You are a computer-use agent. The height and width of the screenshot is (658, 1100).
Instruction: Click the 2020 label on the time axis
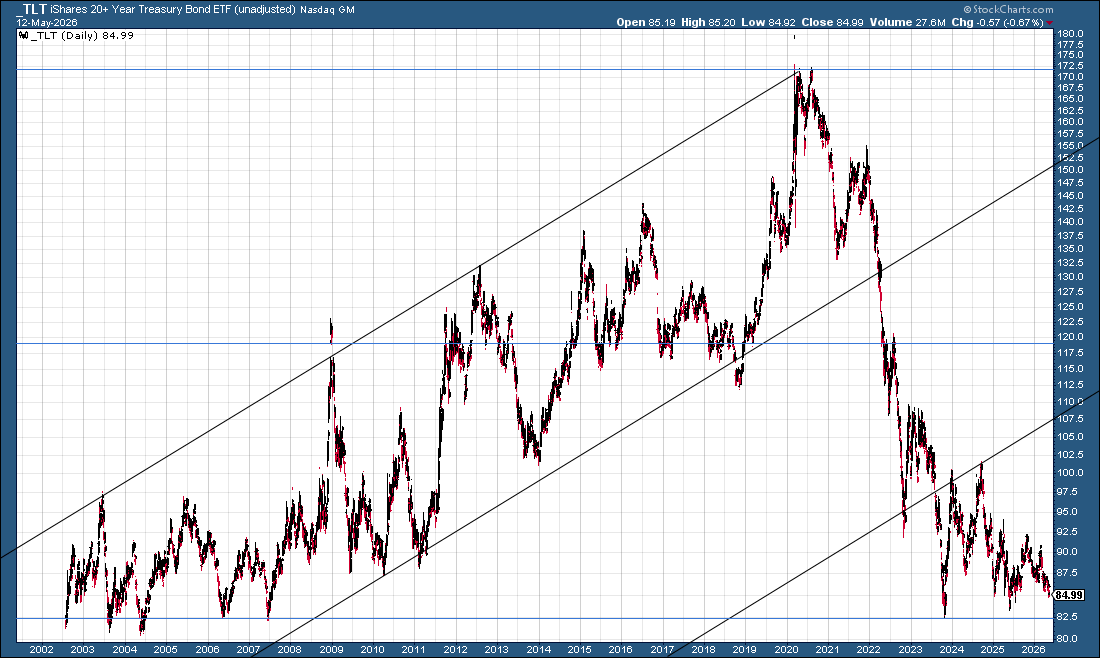(x=786, y=649)
